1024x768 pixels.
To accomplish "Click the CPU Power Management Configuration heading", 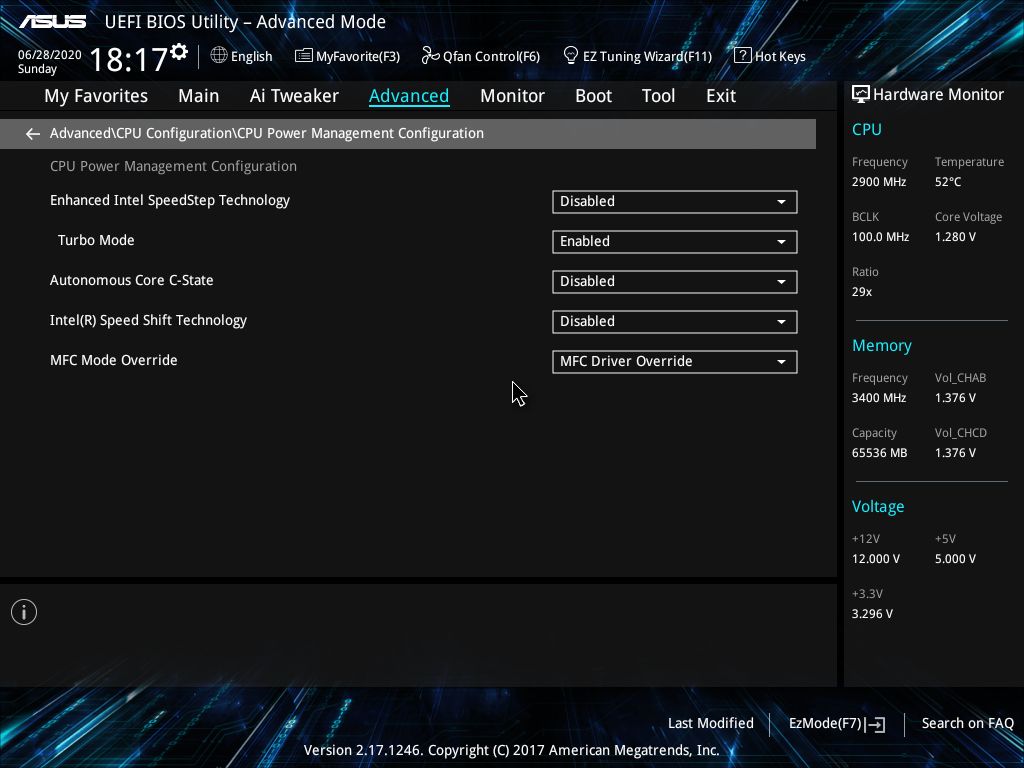I will pos(173,167).
